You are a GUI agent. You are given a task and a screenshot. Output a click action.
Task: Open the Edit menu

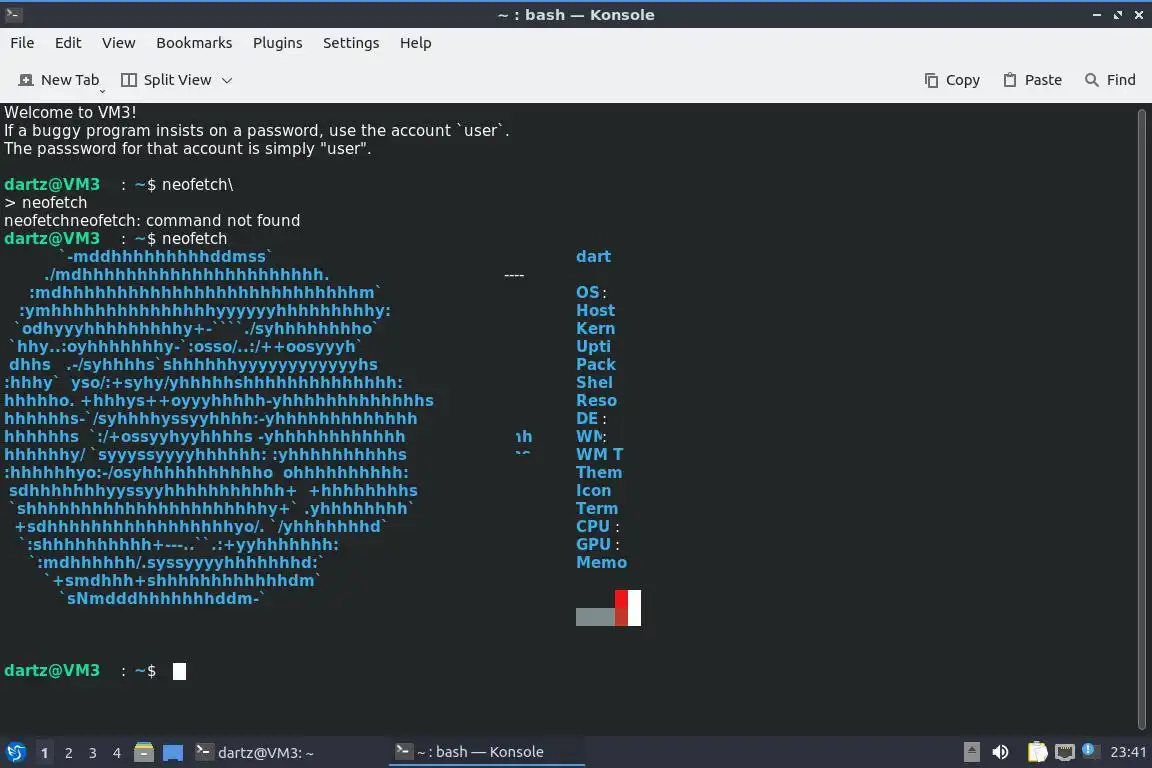[x=68, y=43]
